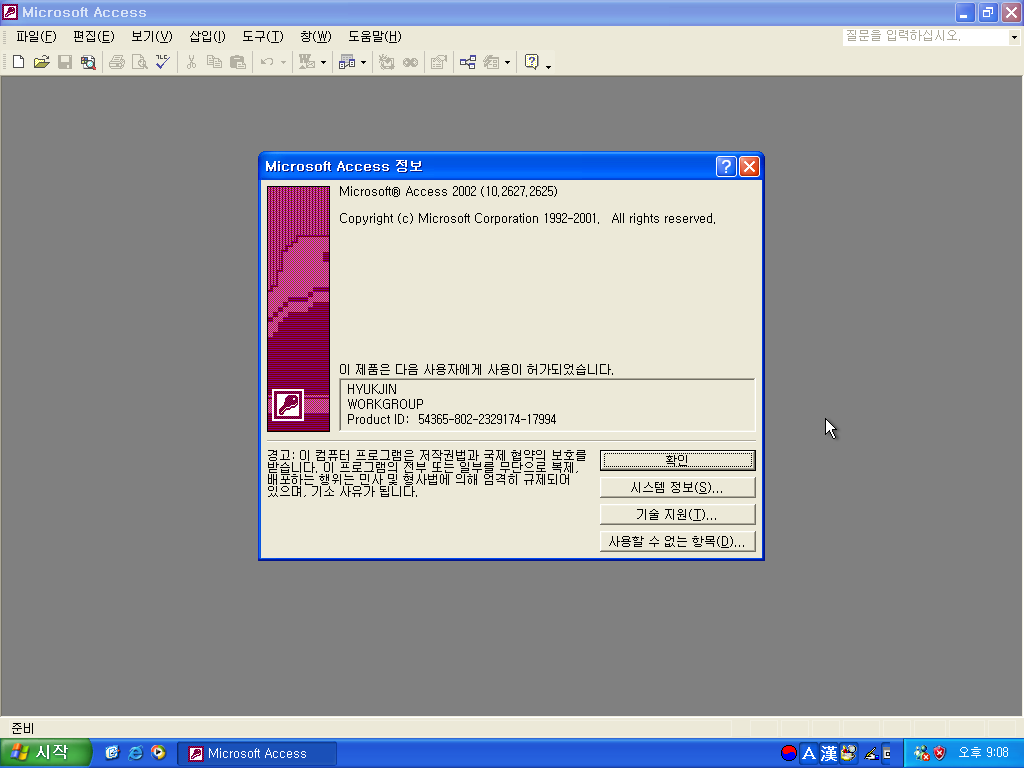Close the Microsoft Access 정보 dialog
Image resolution: width=1024 pixels, height=768 pixels.
(749, 167)
